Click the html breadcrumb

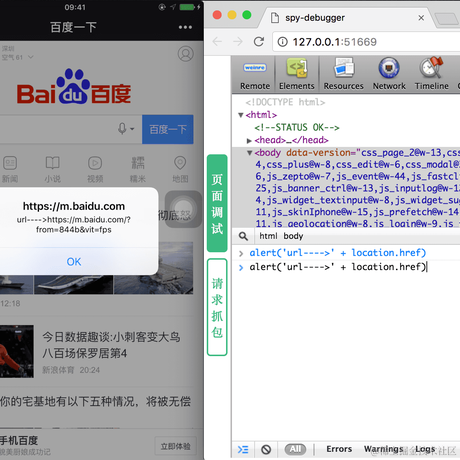[x=268, y=236]
